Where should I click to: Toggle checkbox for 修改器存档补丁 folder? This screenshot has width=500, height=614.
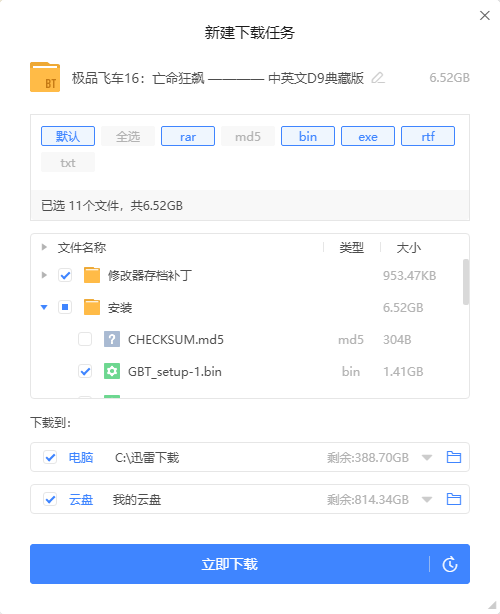(x=65, y=275)
